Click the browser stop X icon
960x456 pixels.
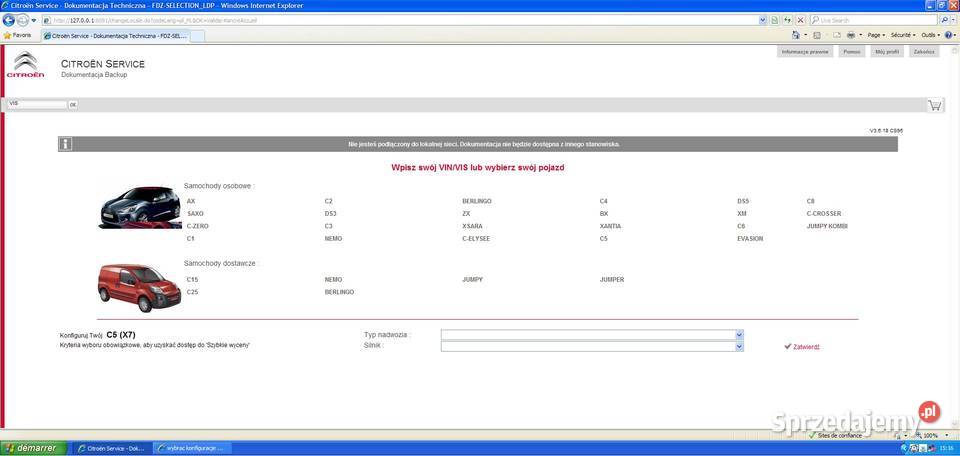pyautogui.click(x=800, y=20)
